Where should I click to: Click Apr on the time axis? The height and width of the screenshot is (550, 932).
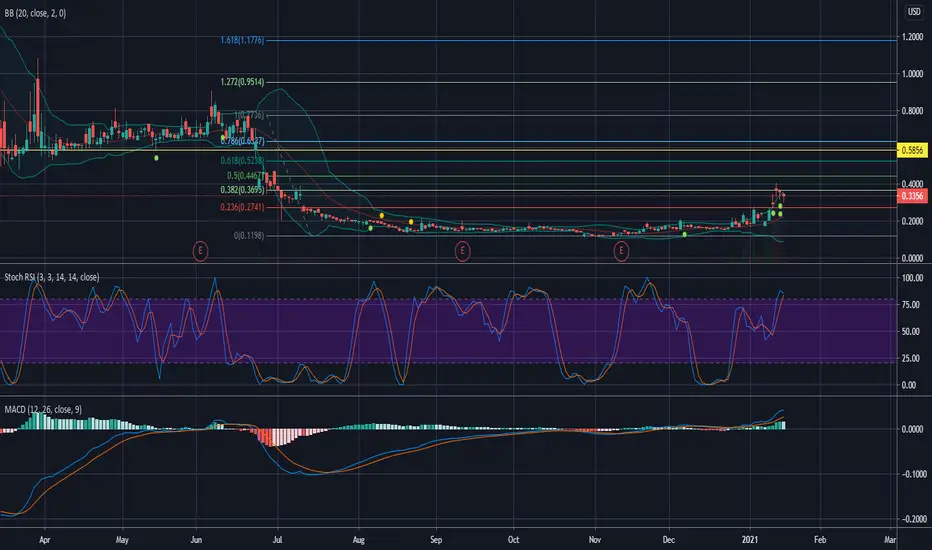tap(45, 540)
